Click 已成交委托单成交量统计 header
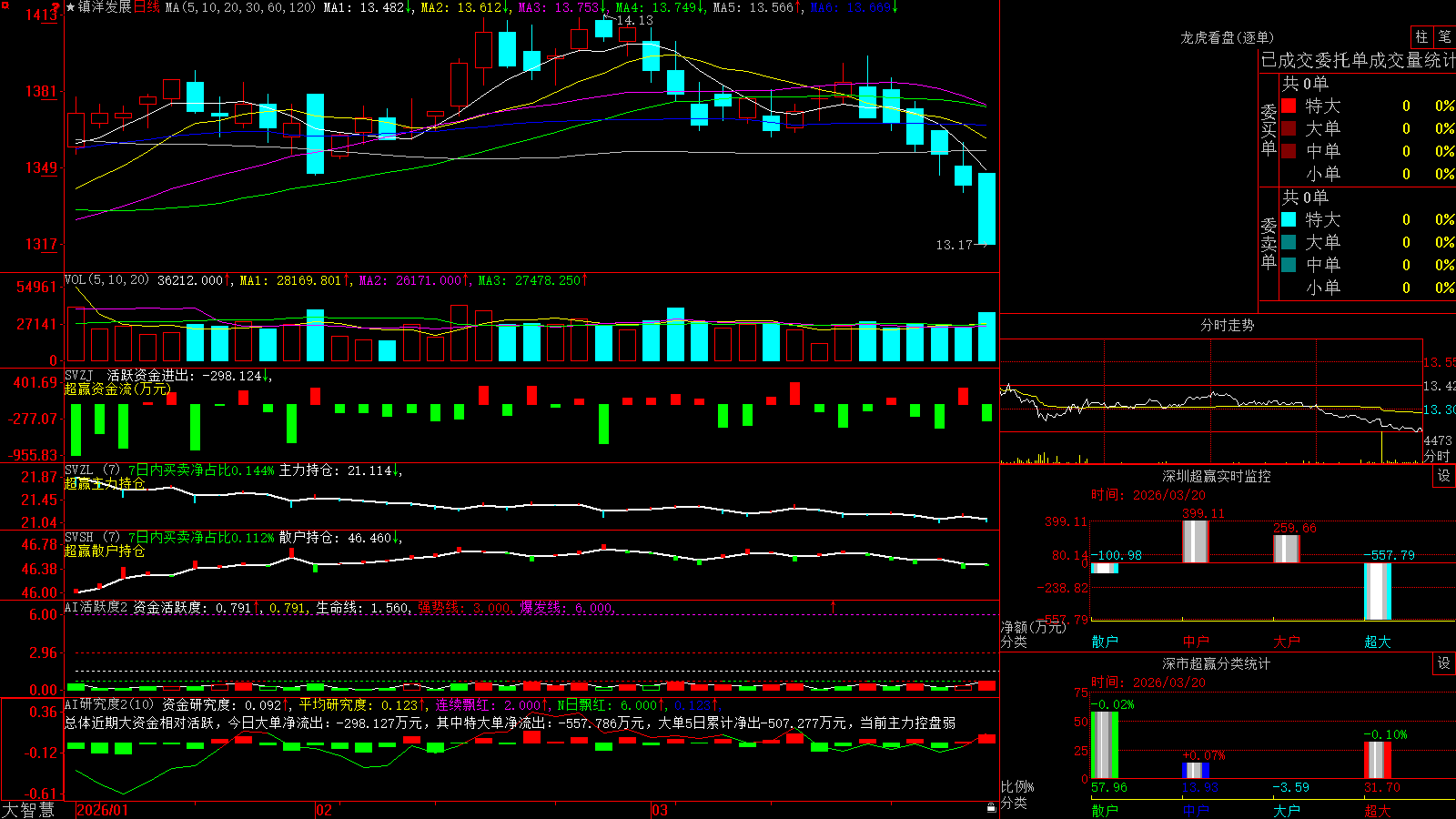 click(1358, 60)
